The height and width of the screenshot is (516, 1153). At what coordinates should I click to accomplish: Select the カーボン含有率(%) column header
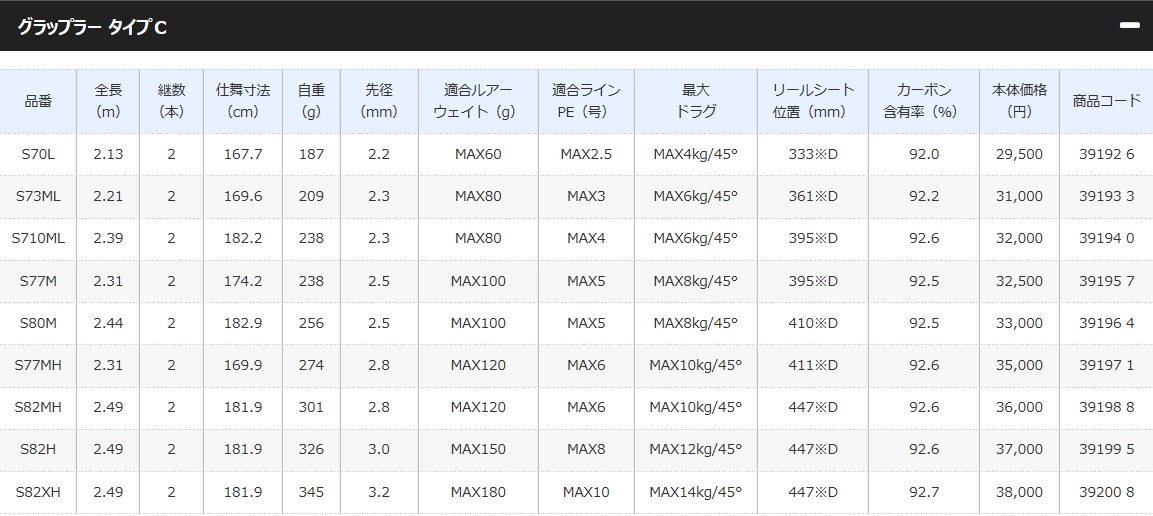[924, 101]
